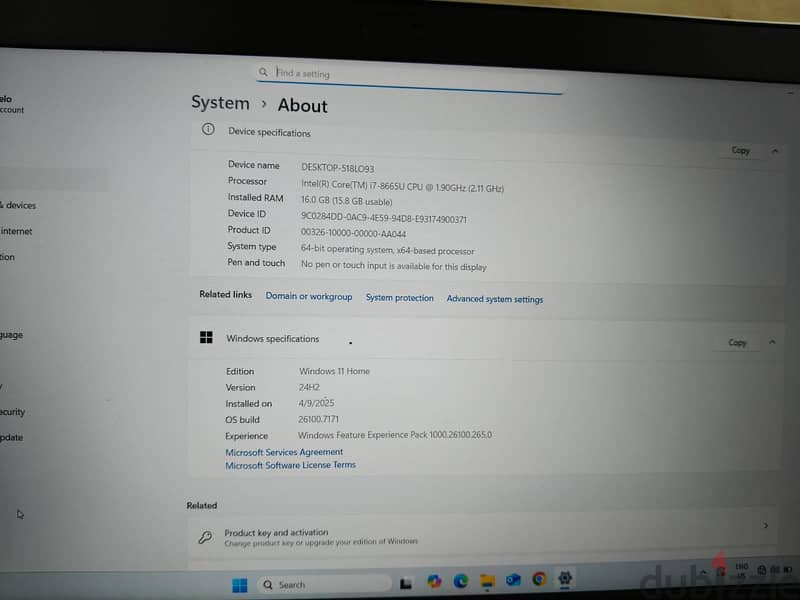Copy the device specifications
Screen dimensions: 800x600
pyautogui.click(x=740, y=150)
